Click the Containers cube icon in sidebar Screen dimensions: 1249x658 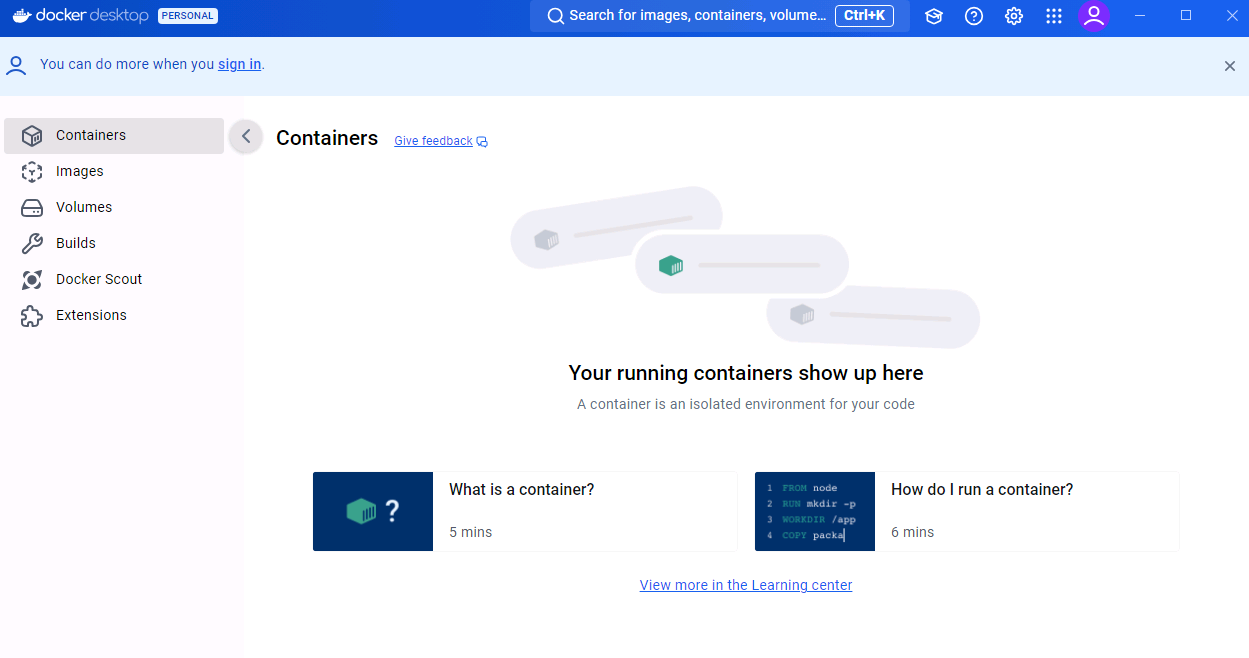(x=32, y=136)
